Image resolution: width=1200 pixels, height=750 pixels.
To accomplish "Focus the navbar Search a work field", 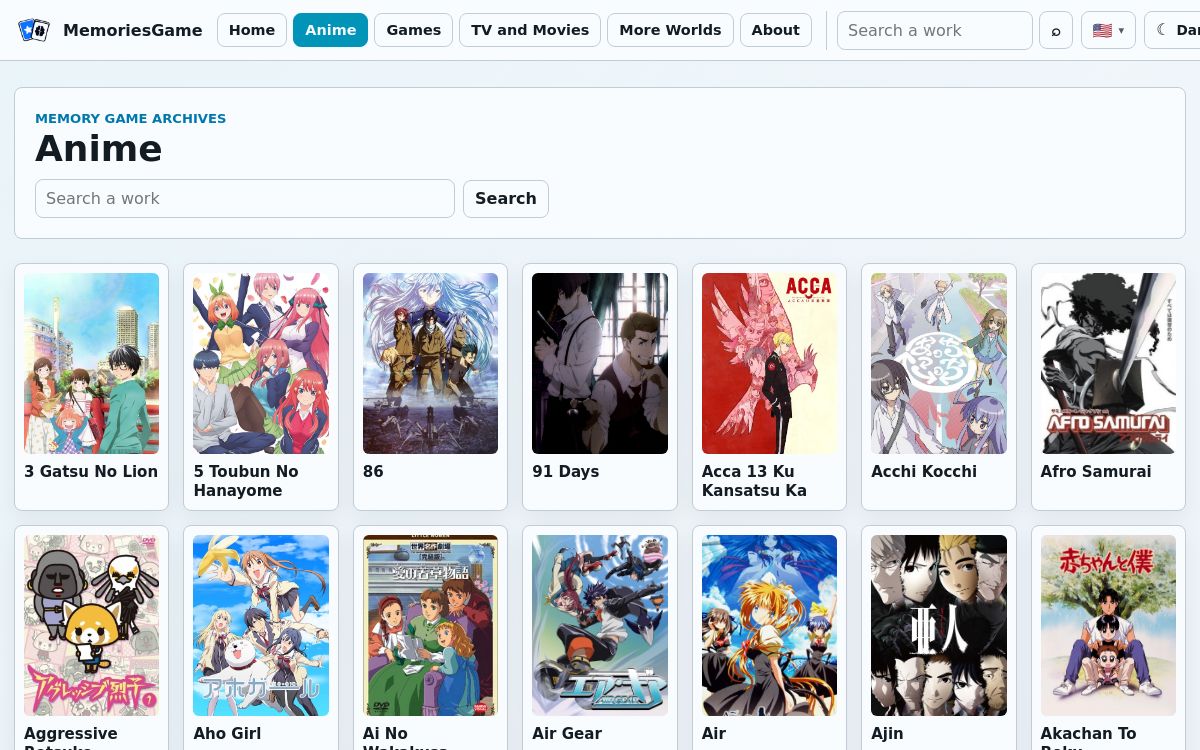I will click(x=935, y=30).
